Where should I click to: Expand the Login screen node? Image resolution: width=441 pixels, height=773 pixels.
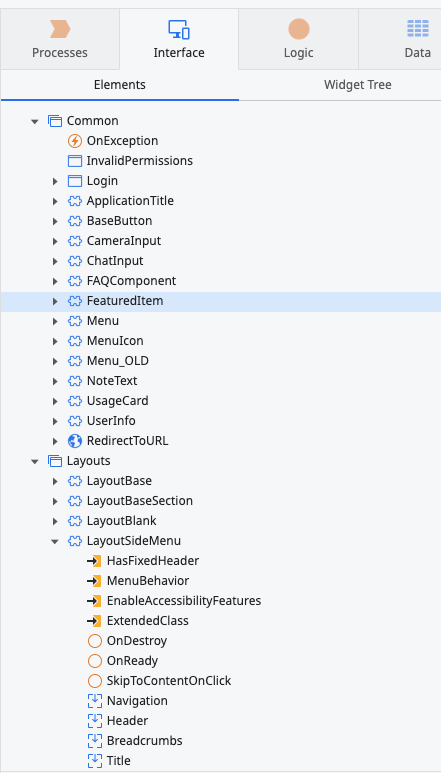(x=55, y=181)
